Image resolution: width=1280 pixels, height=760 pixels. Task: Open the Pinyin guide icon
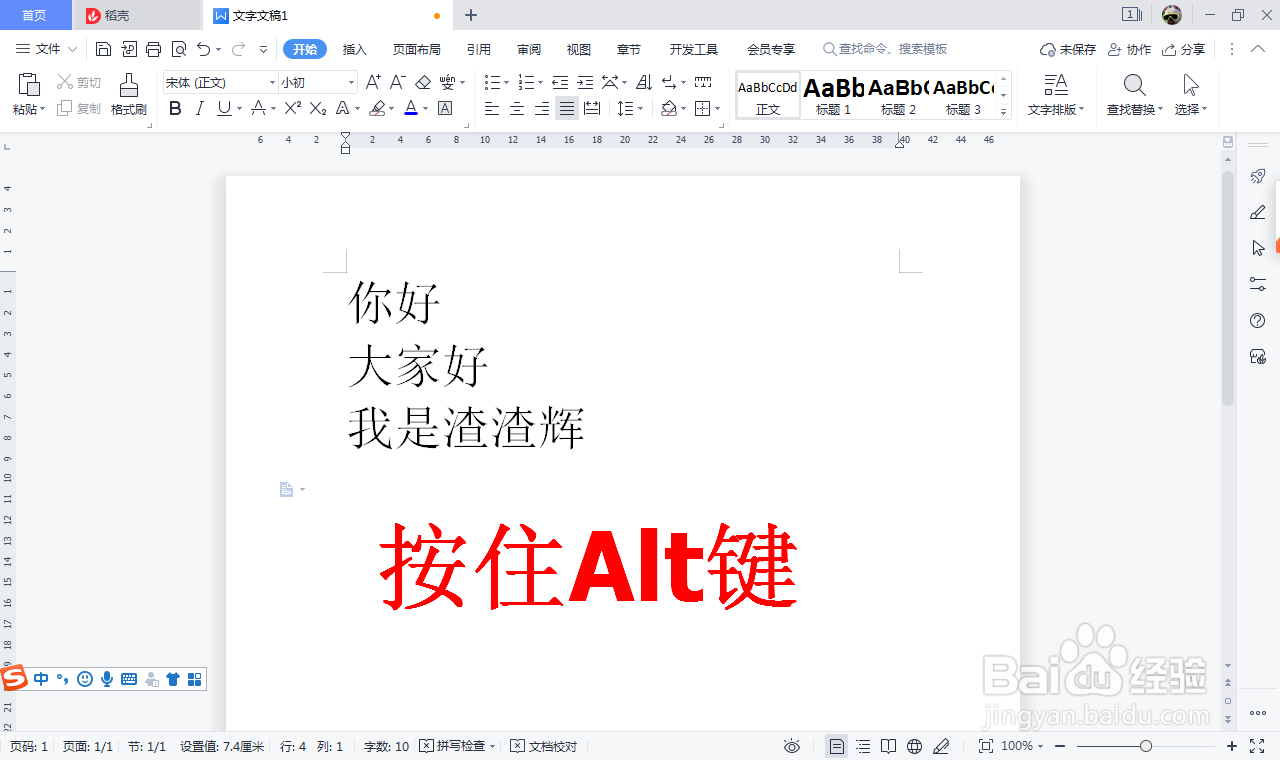pos(447,82)
